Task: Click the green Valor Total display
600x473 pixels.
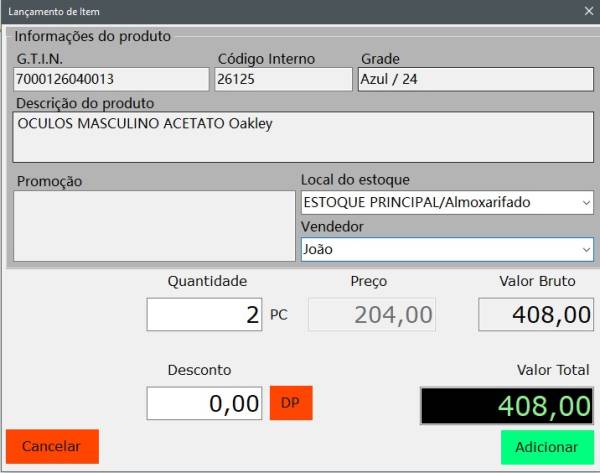Action: coord(505,405)
